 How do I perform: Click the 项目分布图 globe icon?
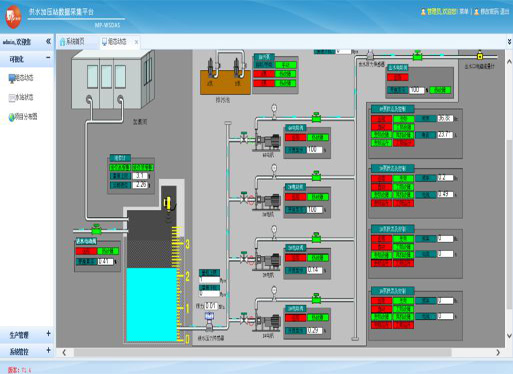12,117
